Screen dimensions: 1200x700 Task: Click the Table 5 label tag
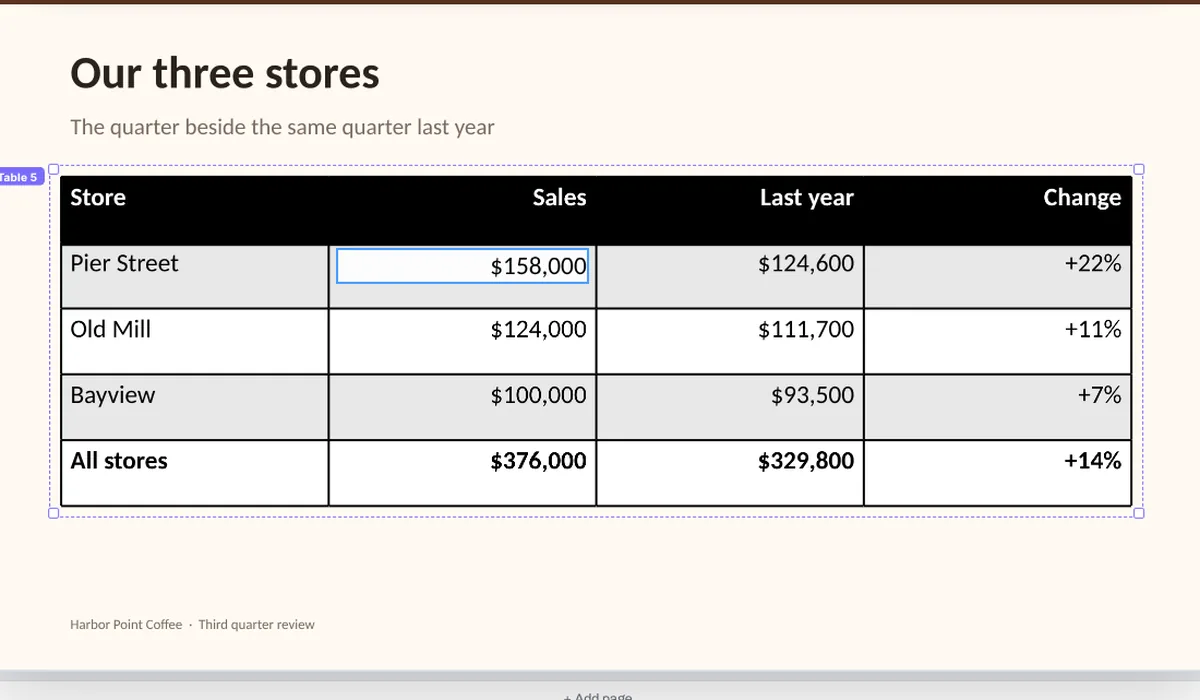coord(20,177)
